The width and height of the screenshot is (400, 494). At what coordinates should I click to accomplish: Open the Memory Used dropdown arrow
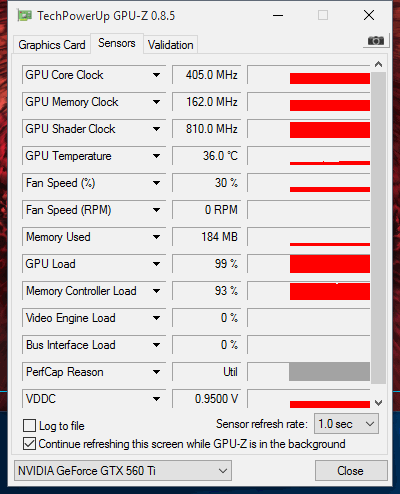[x=156, y=237]
